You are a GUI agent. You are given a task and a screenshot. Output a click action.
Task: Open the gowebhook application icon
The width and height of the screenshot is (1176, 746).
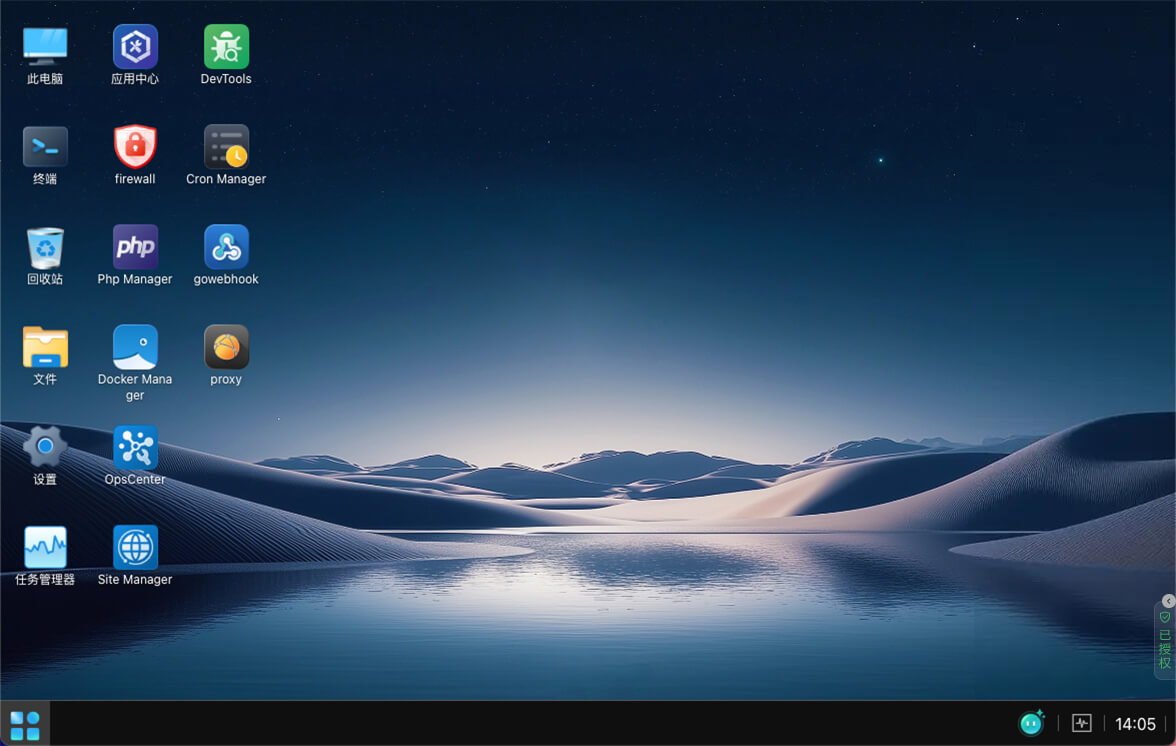click(226, 247)
